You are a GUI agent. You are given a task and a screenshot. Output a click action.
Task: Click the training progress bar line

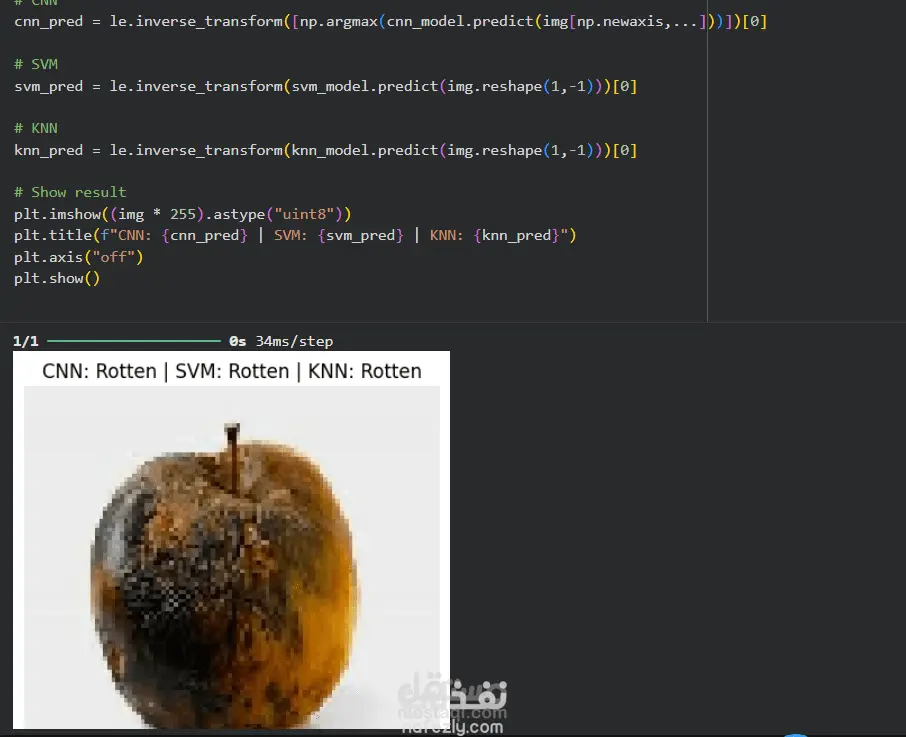pos(133,341)
